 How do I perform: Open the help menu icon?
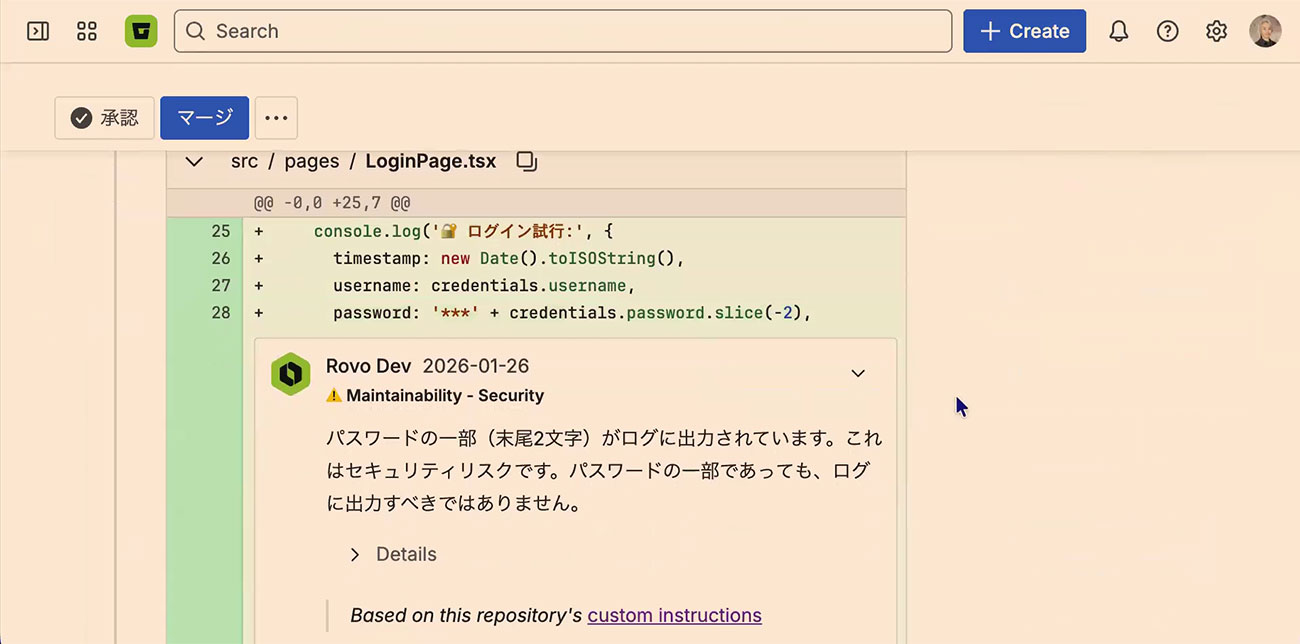click(1167, 31)
